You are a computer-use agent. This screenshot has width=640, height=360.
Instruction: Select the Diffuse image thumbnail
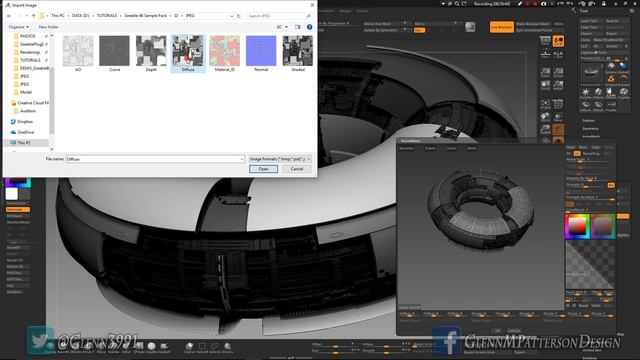188,53
